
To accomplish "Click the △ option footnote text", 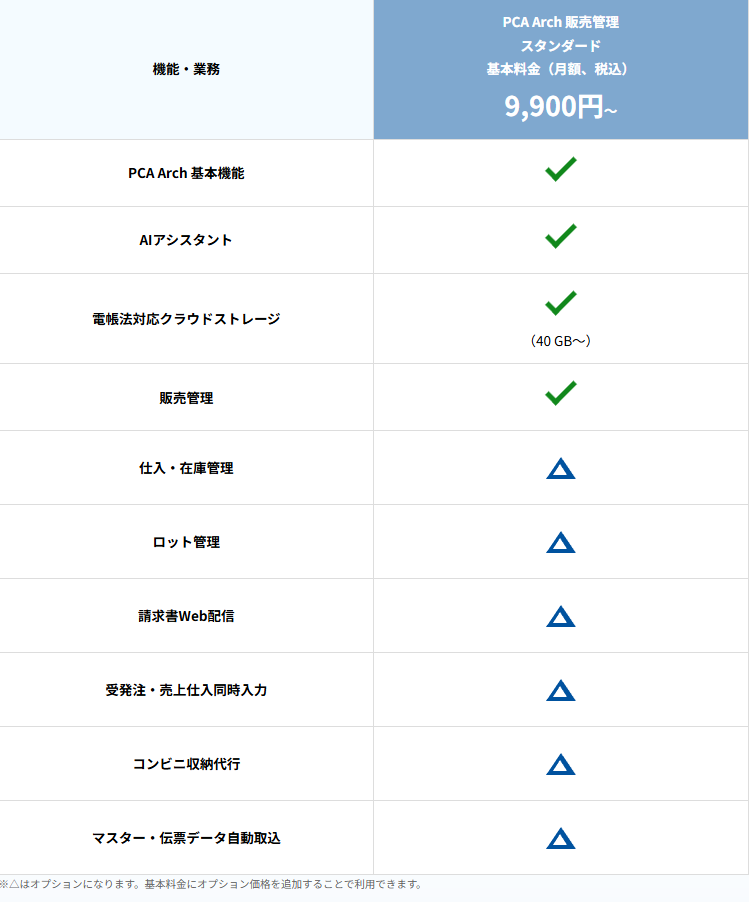I will (212, 884).
